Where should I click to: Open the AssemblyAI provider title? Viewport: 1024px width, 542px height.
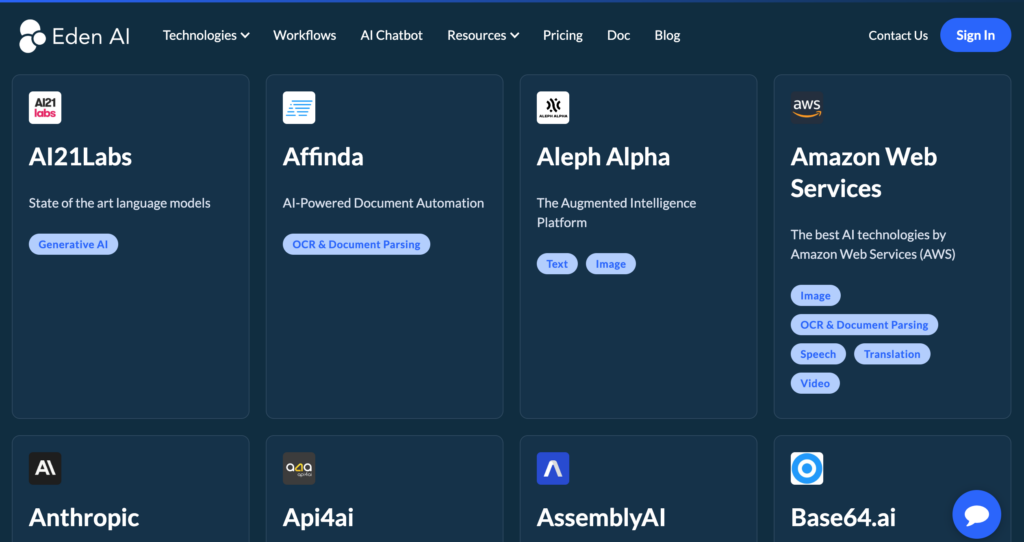click(601, 518)
